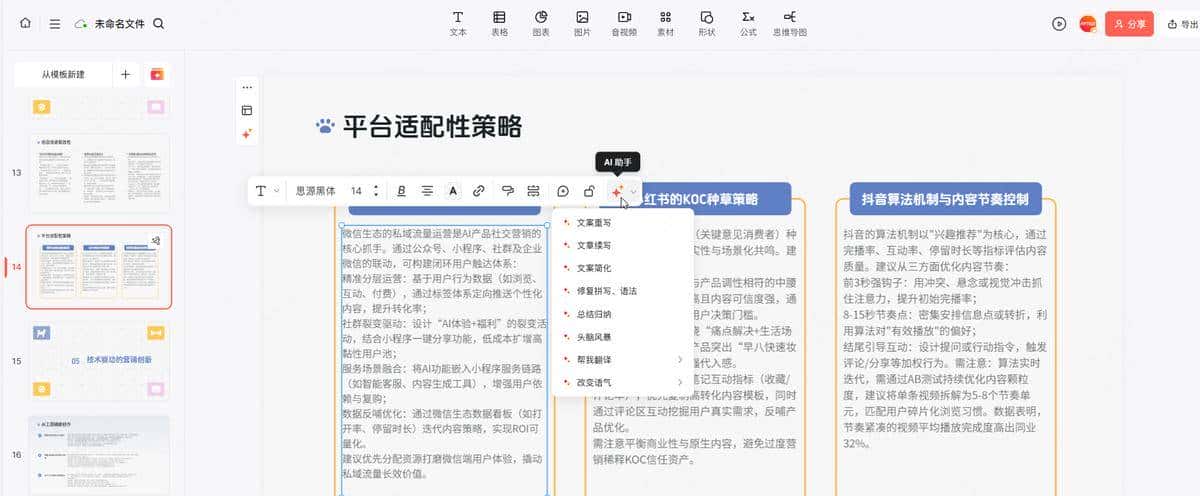Choose 头脑风暴 from the AI menu

click(x=622, y=337)
